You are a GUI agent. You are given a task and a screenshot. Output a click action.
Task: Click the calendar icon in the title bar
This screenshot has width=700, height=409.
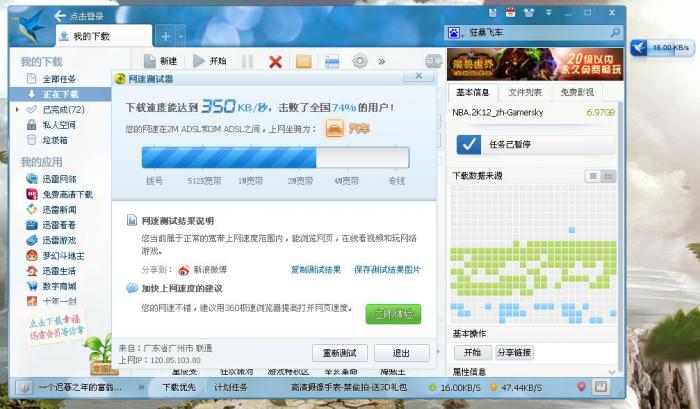(x=510, y=13)
